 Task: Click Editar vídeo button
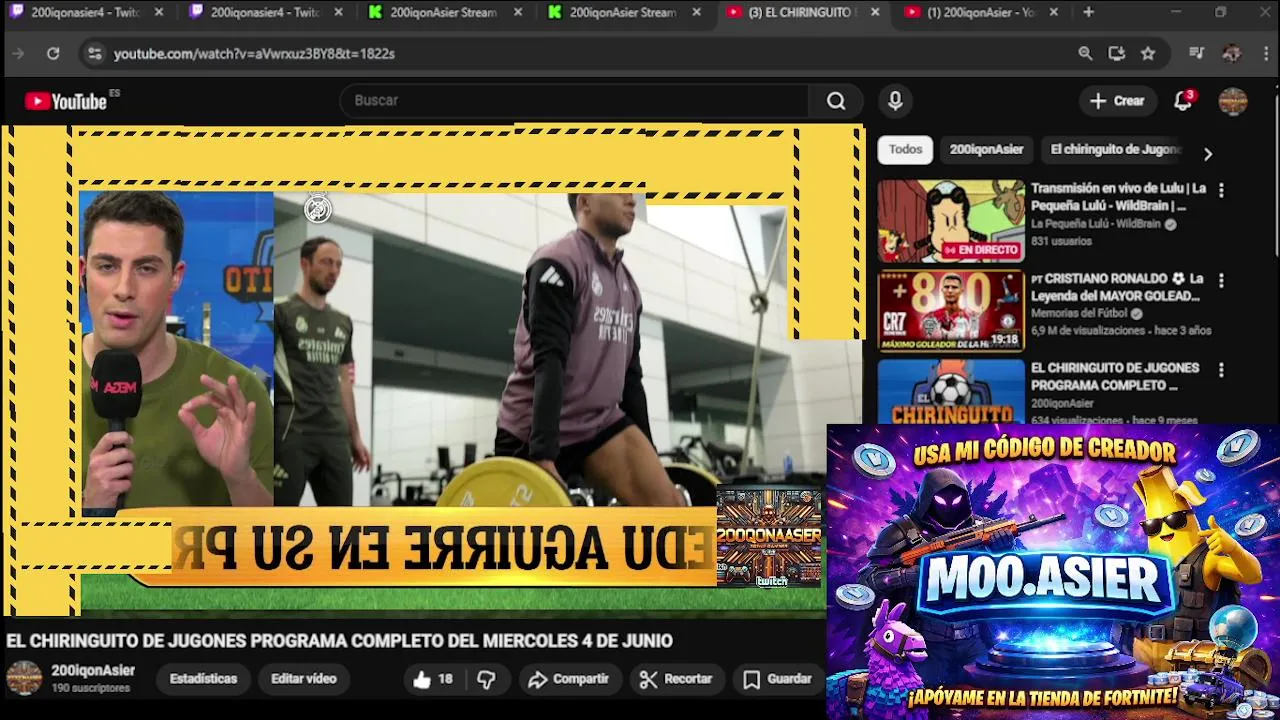(x=303, y=679)
